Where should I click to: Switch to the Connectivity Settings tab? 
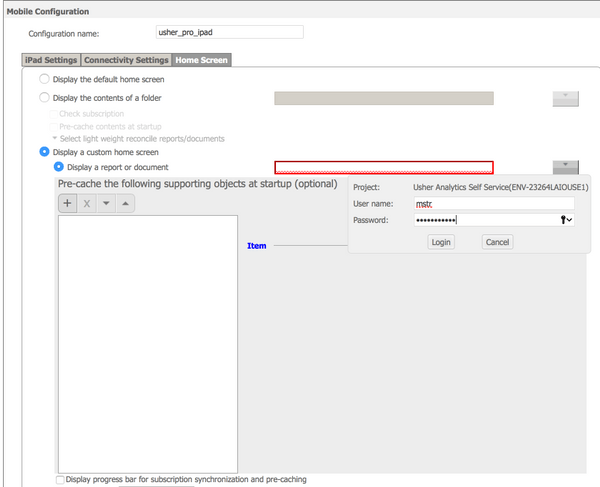(x=126, y=60)
